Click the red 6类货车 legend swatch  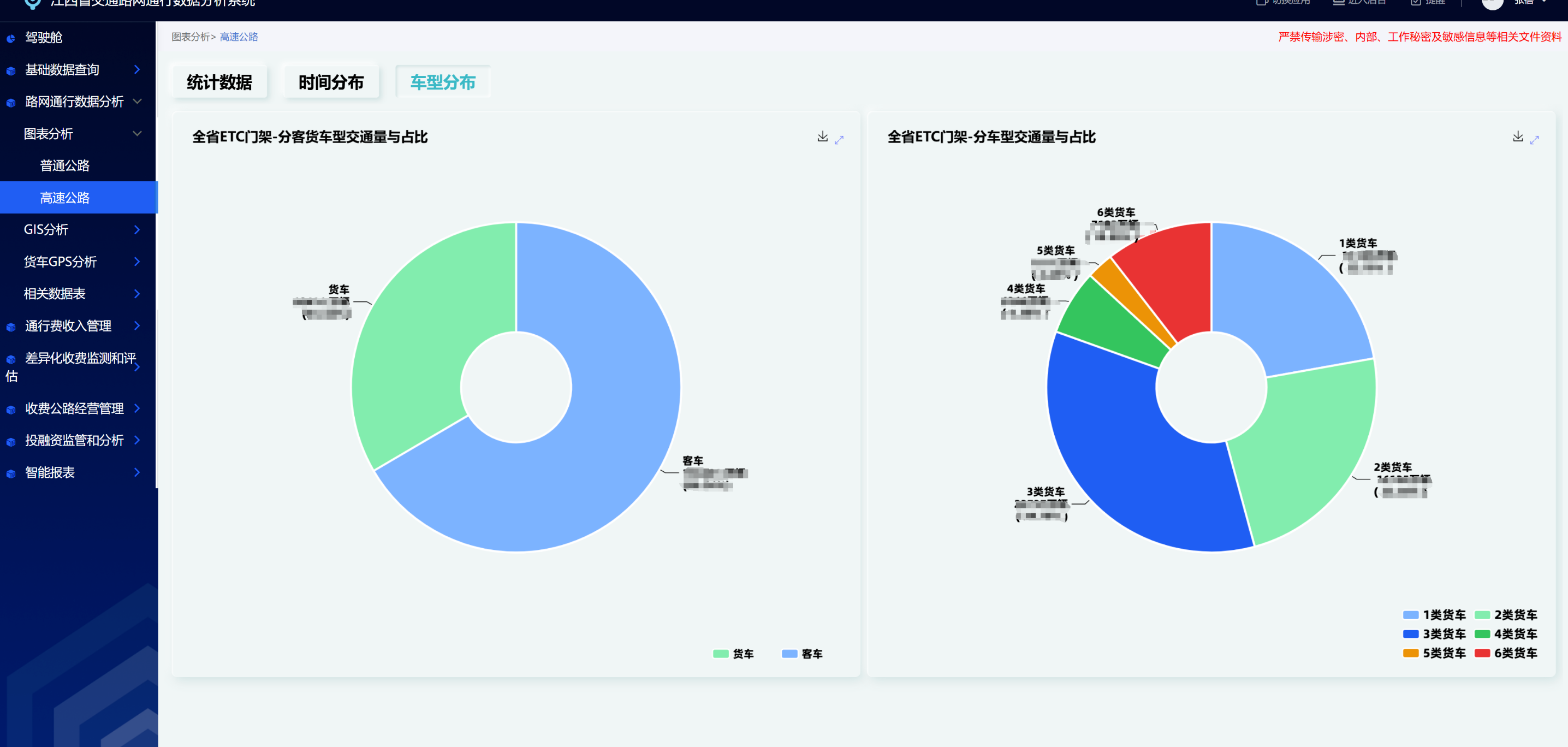[x=1482, y=653]
